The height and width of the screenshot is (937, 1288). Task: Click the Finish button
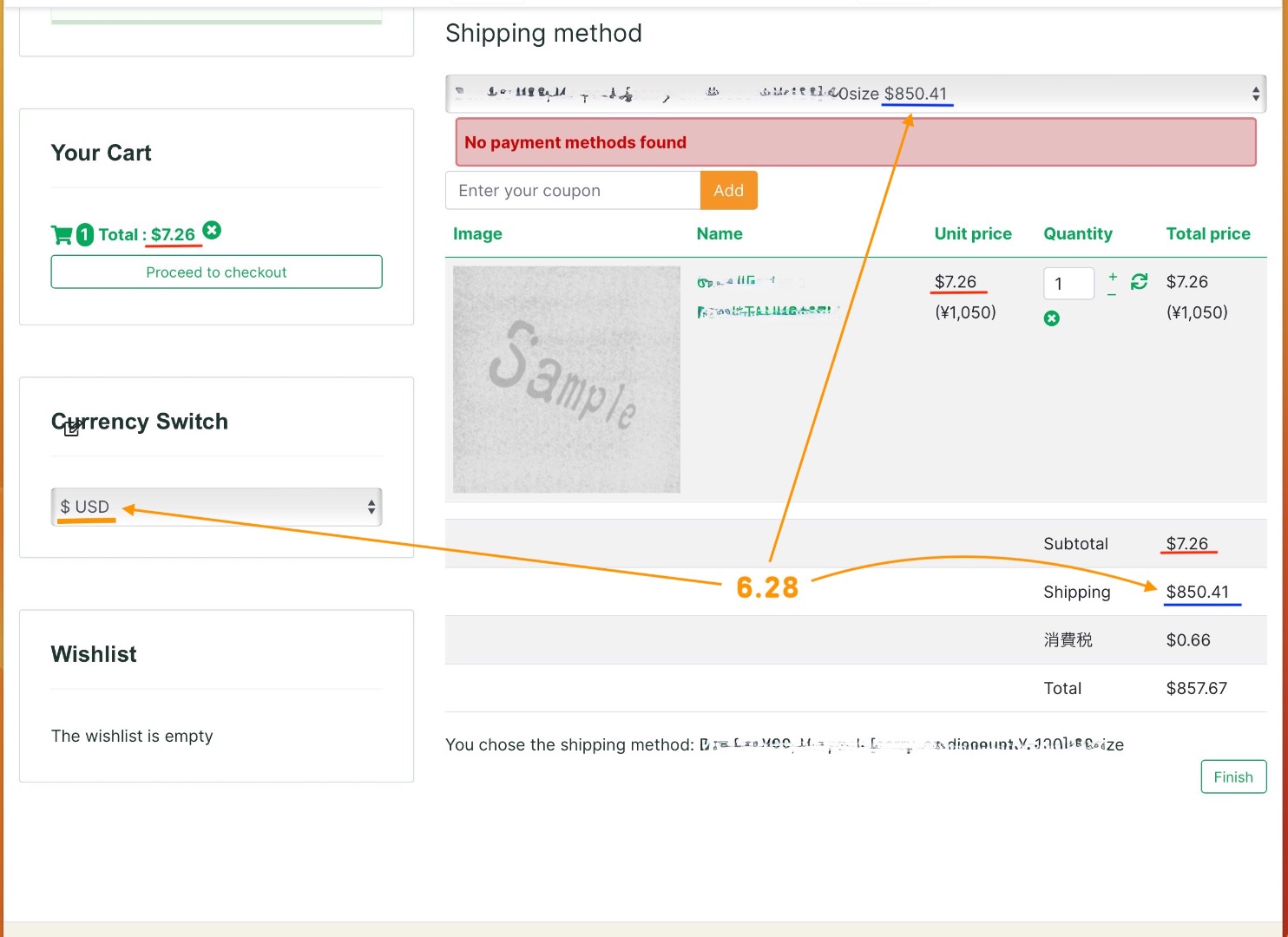tap(1232, 777)
